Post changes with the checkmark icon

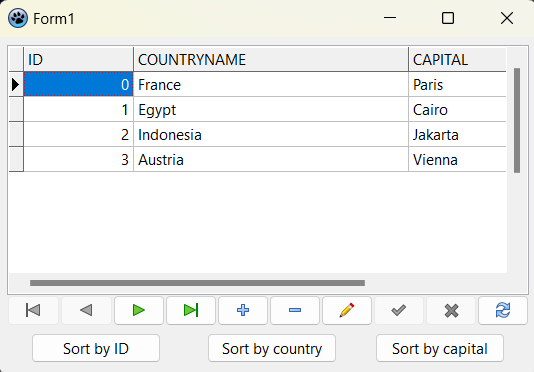[399, 310]
